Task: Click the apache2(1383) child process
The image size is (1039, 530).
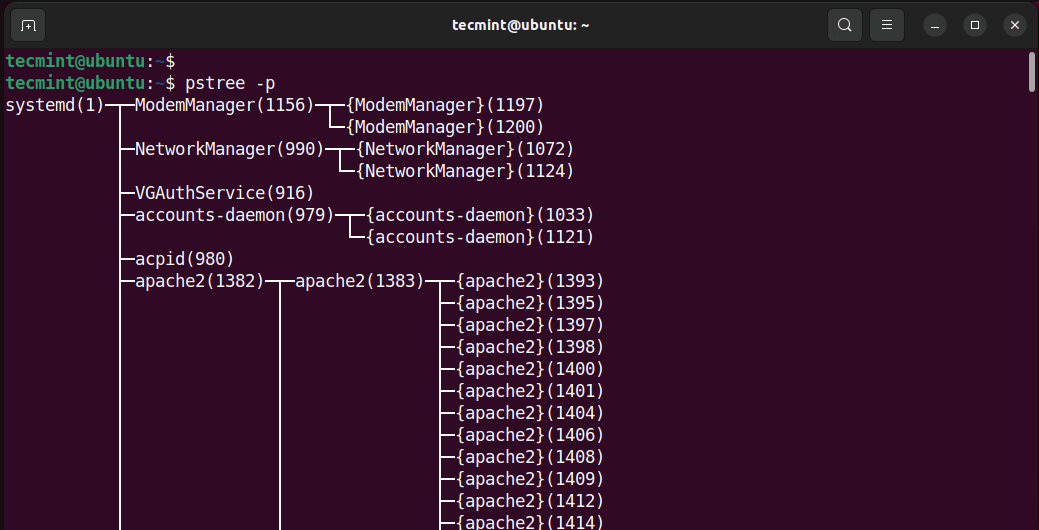Action: pyautogui.click(x=359, y=281)
